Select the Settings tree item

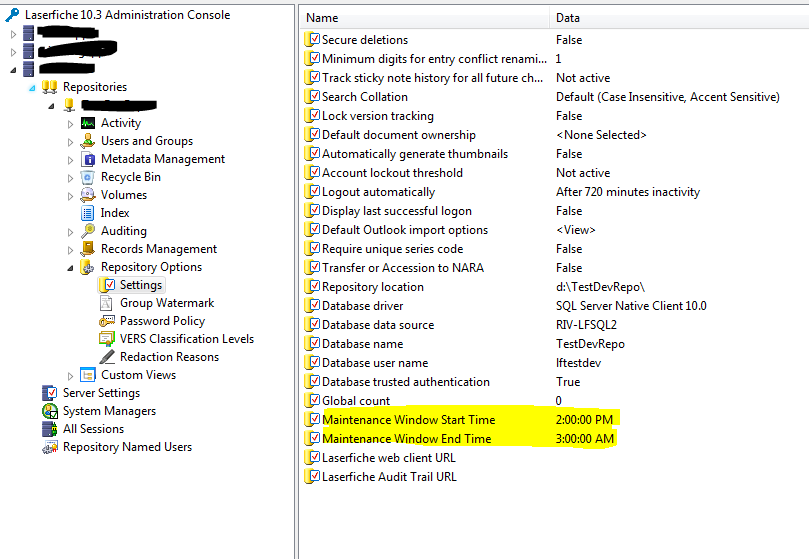pyautogui.click(x=141, y=285)
